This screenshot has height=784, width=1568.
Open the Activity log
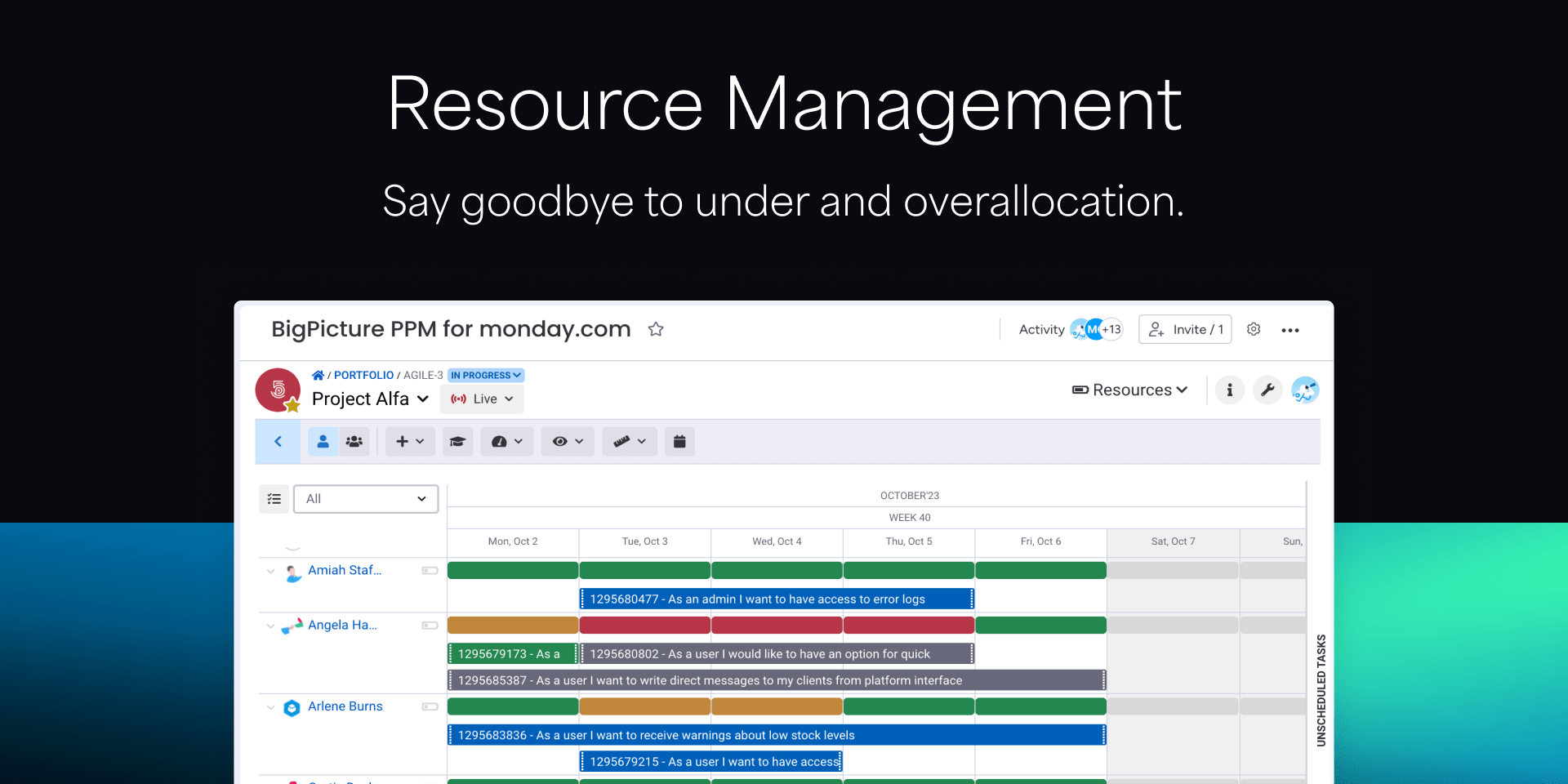(1041, 329)
